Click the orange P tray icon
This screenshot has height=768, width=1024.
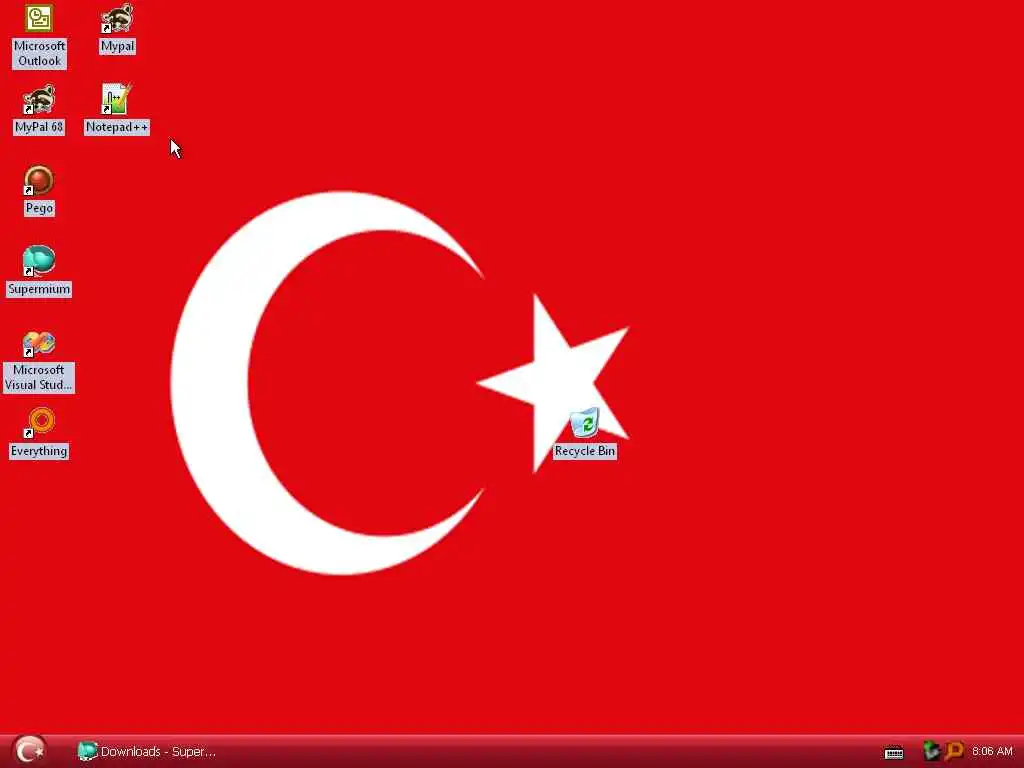pos(954,751)
